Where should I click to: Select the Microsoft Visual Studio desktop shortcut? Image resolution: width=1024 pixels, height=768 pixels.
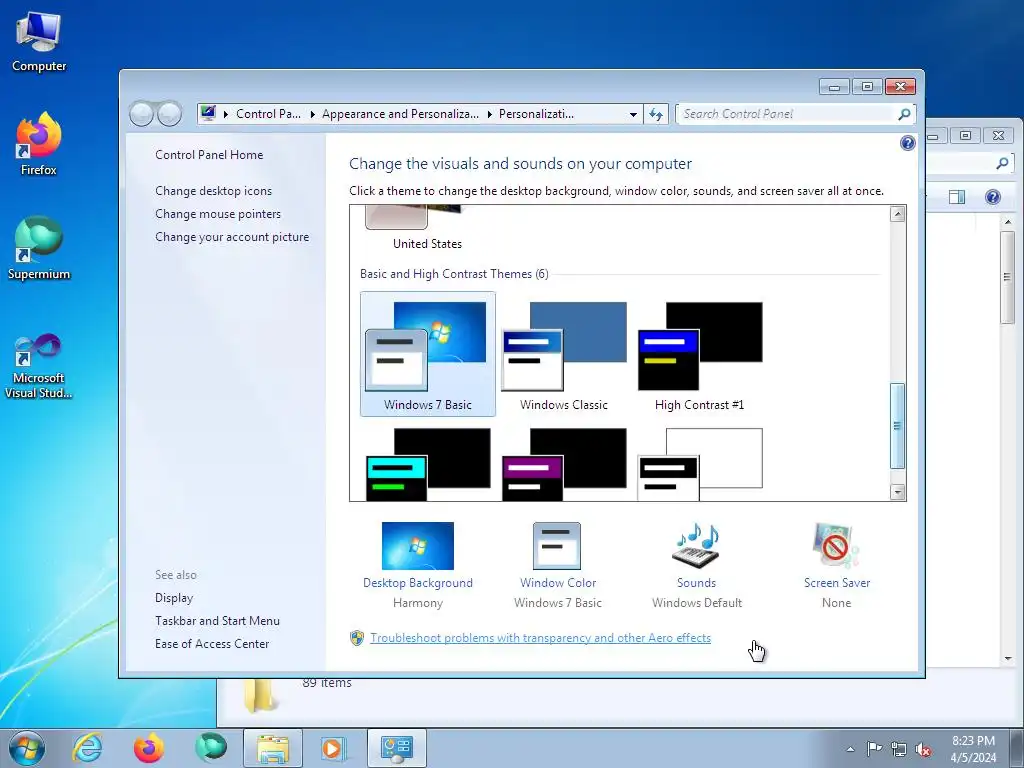tap(39, 366)
